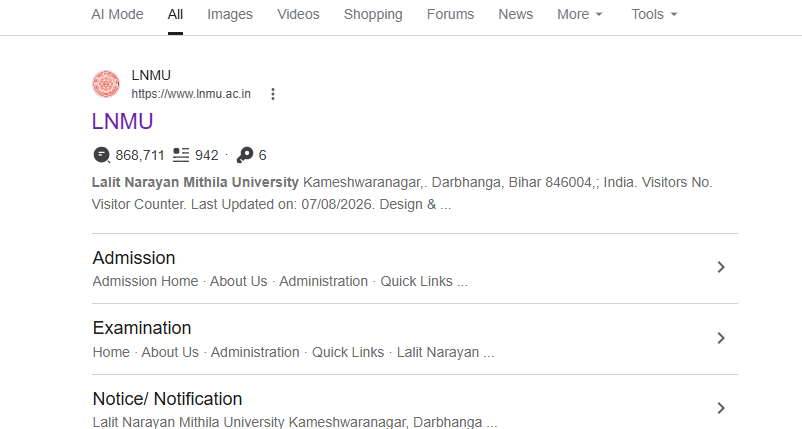Open the Tools dropdown
Image resolution: width=802 pixels, height=429 pixels.
654,14
